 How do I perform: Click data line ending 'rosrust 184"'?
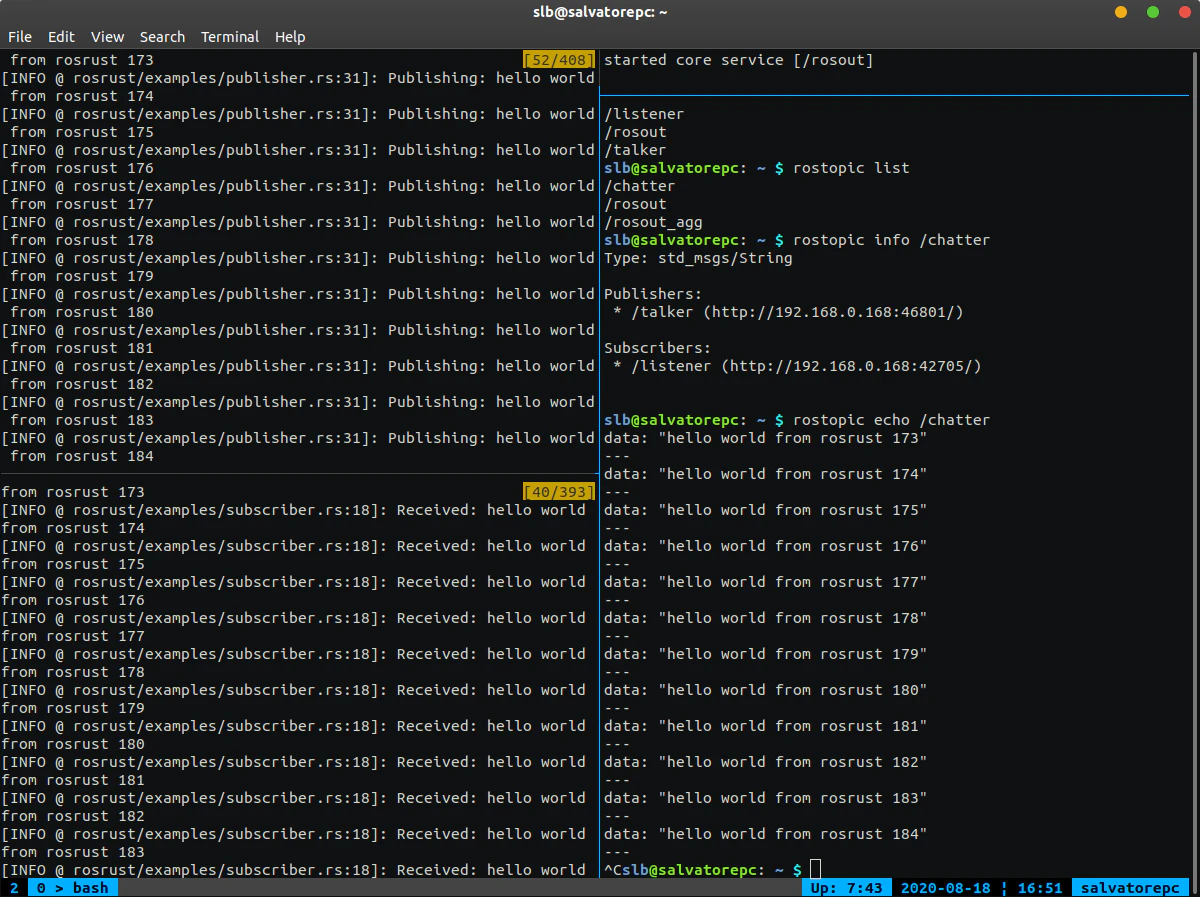pyautogui.click(x=766, y=834)
